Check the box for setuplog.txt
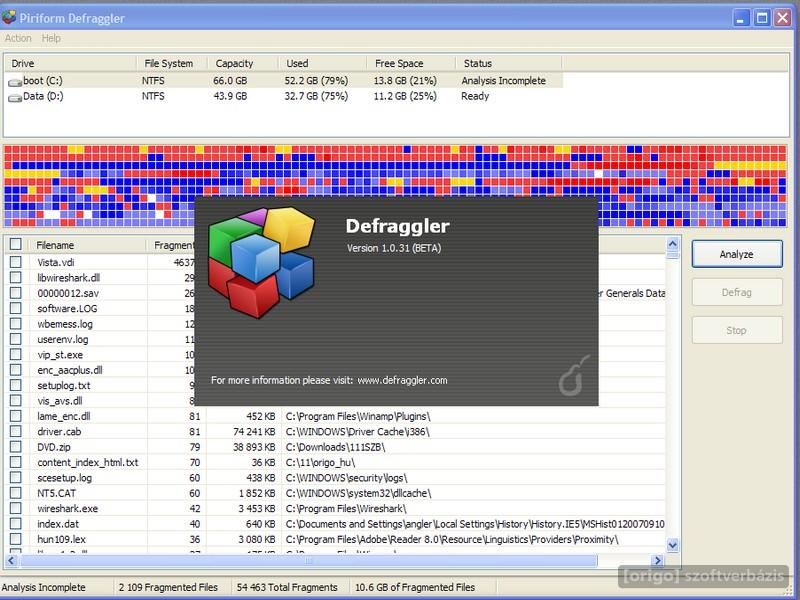800x600 pixels. coord(16,385)
